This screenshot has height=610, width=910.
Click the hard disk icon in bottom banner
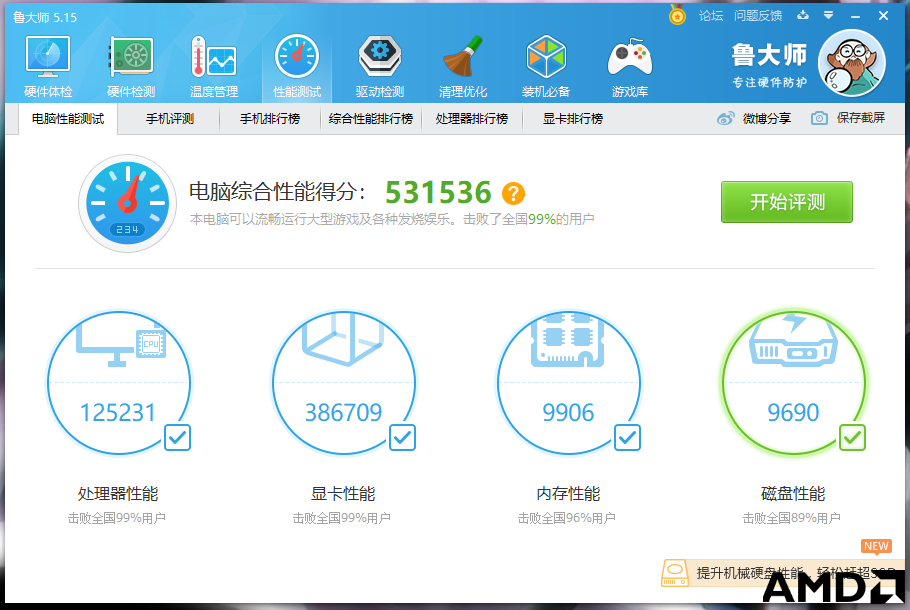click(675, 573)
